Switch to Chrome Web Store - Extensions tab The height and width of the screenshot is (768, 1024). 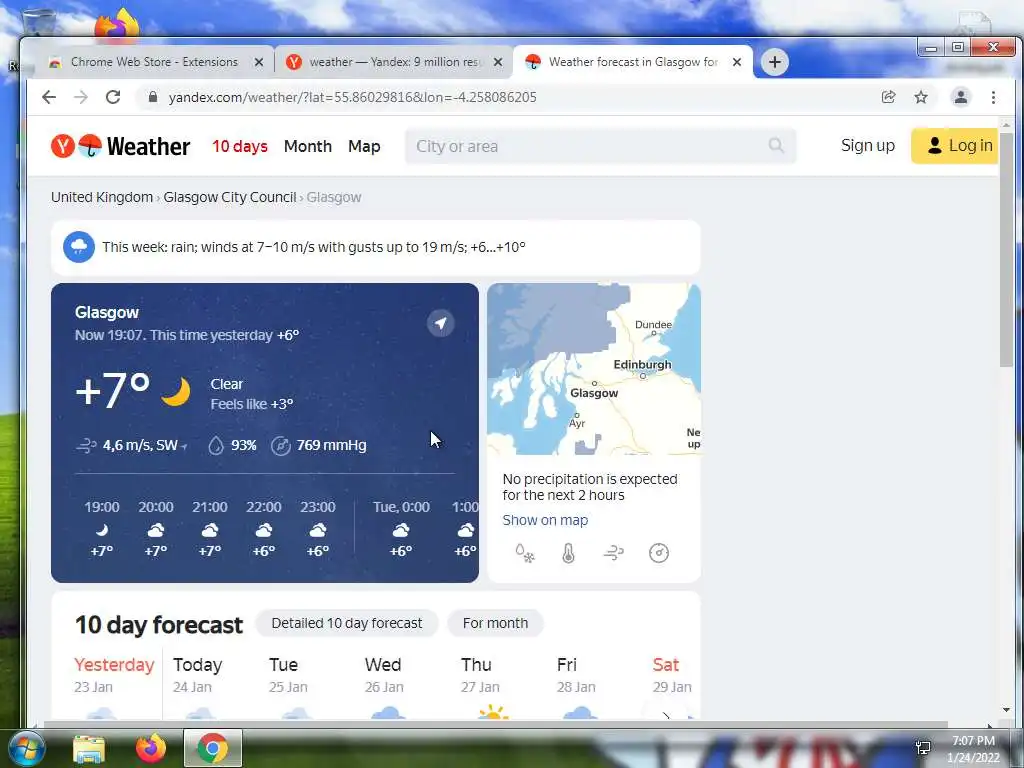click(154, 62)
